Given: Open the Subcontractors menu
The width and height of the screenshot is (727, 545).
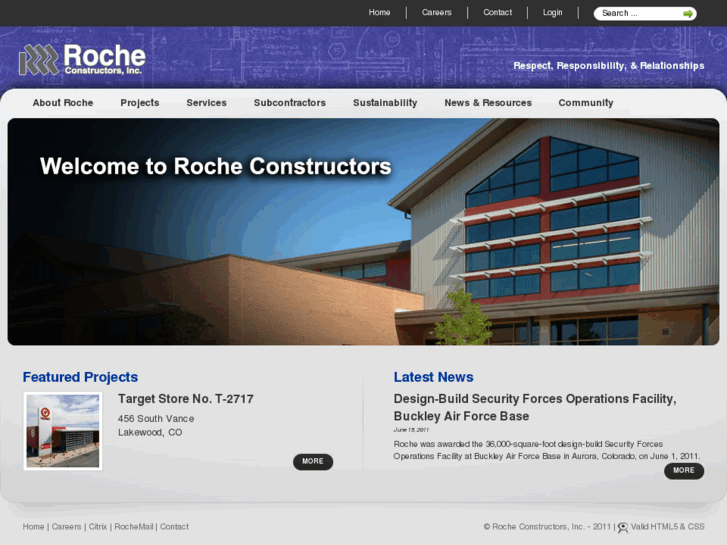Looking at the screenshot, I should tap(290, 103).
